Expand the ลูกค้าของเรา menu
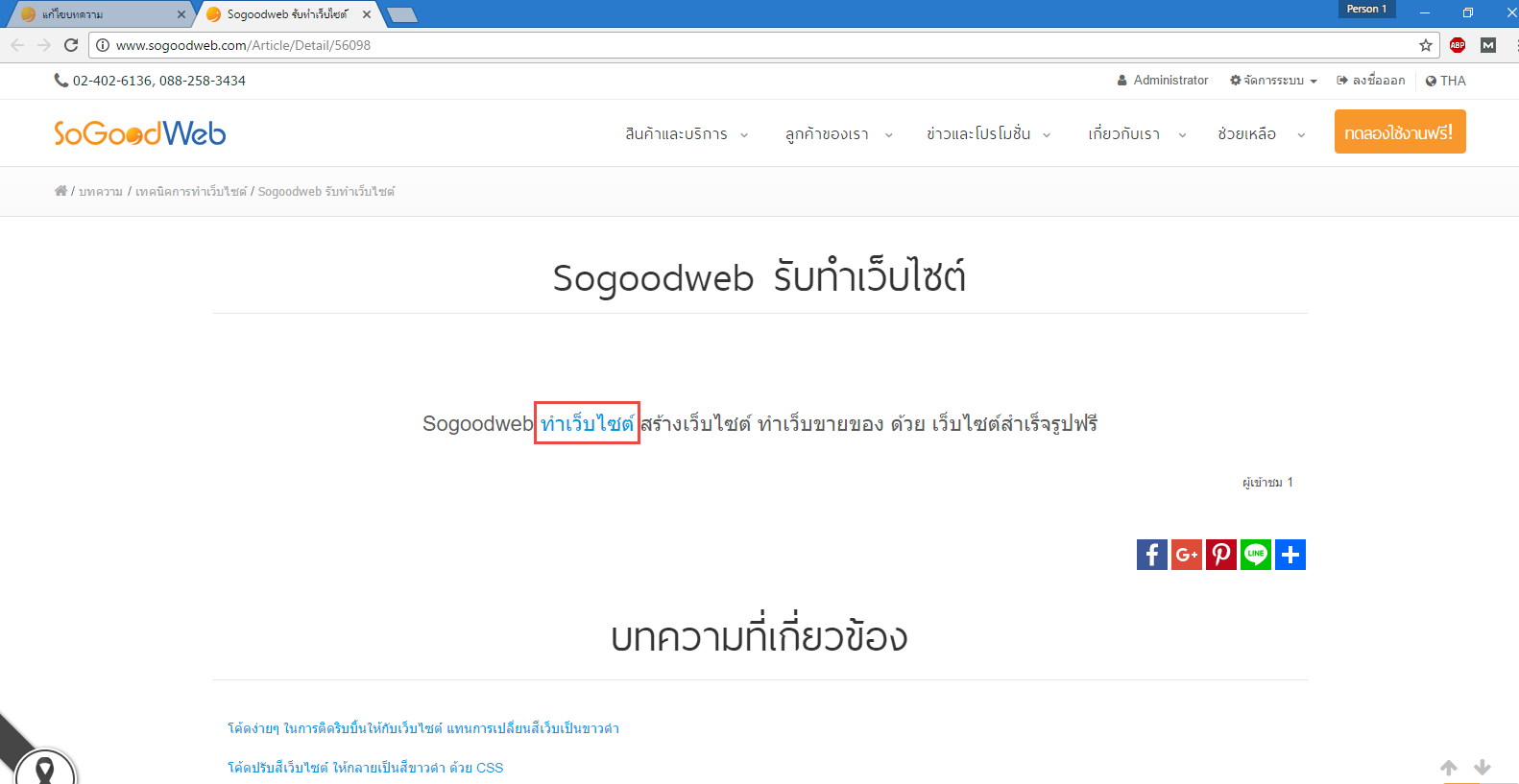 pos(839,134)
